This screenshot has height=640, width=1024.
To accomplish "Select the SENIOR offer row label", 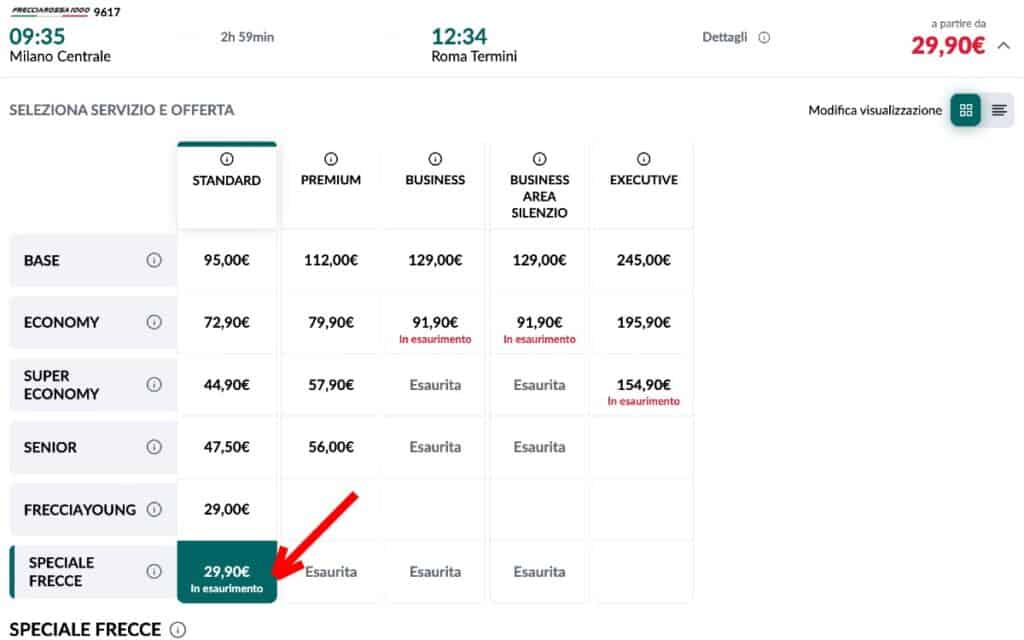I will click(x=50, y=447).
